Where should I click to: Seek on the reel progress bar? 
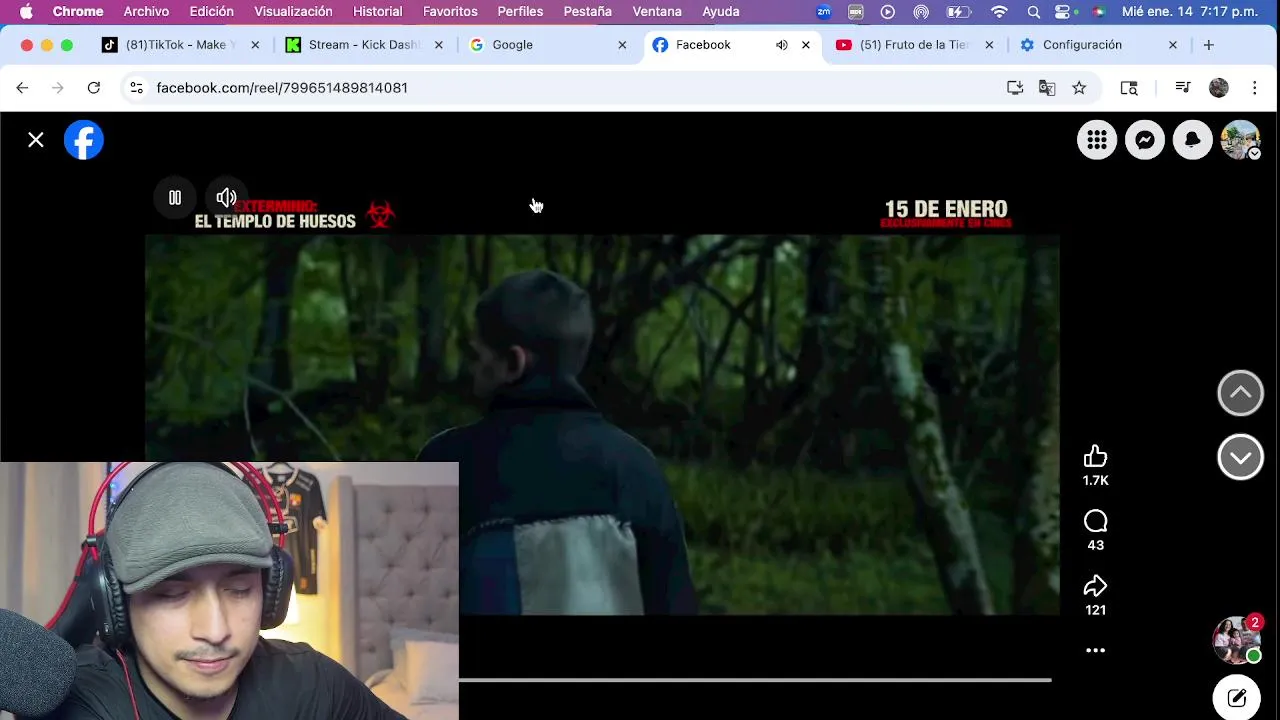click(x=755, y=680)
